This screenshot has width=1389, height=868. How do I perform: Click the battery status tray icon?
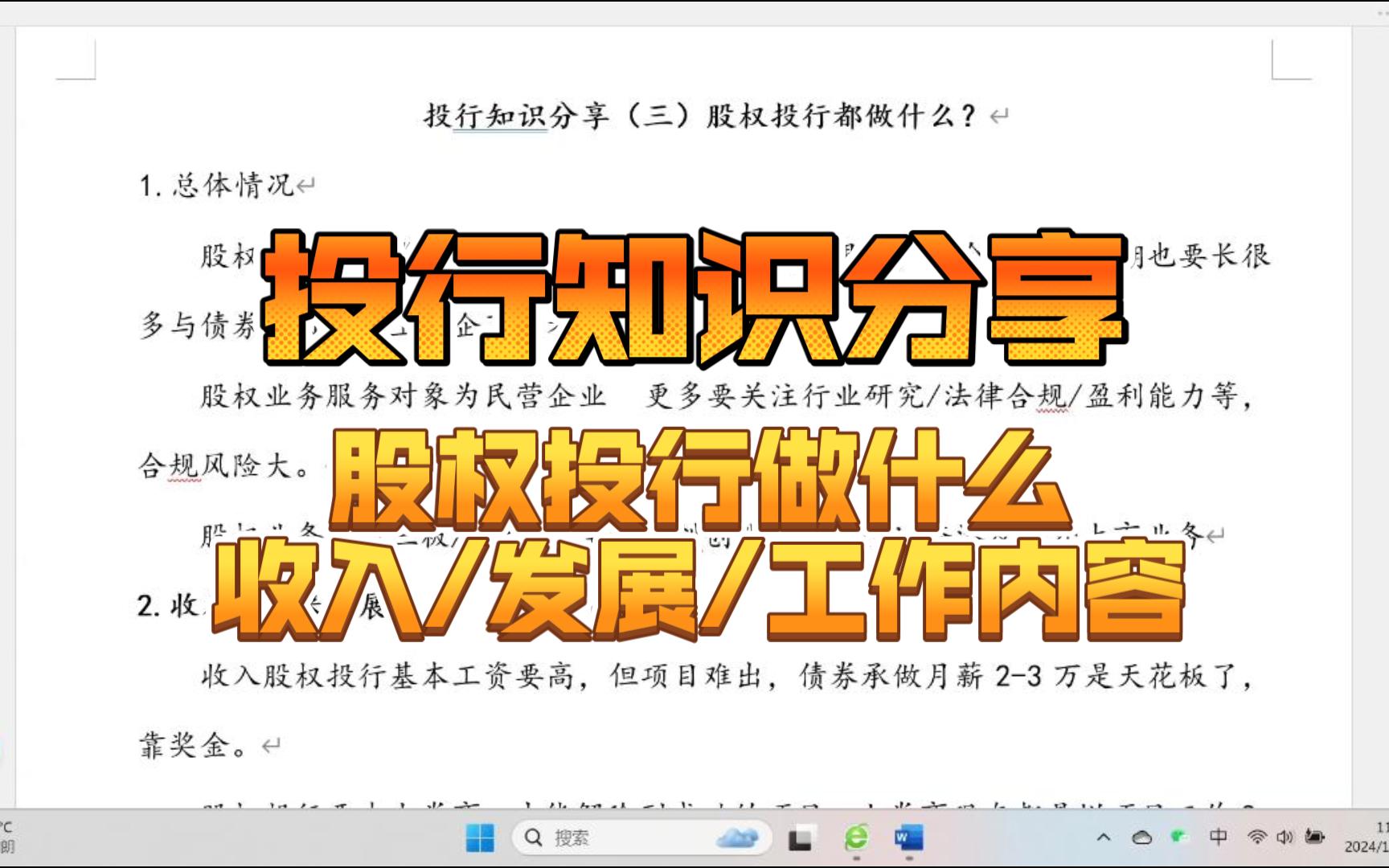click(1315, 837)
